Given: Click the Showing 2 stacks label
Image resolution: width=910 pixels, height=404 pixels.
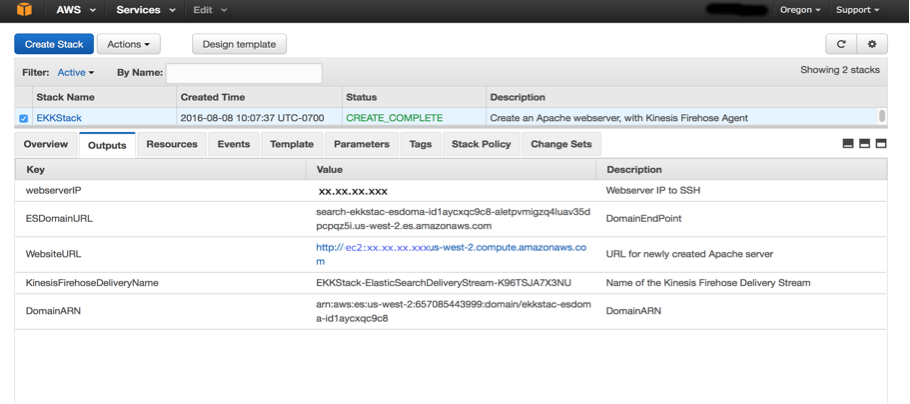Looking at the screenshot, I should coord(840,70).
